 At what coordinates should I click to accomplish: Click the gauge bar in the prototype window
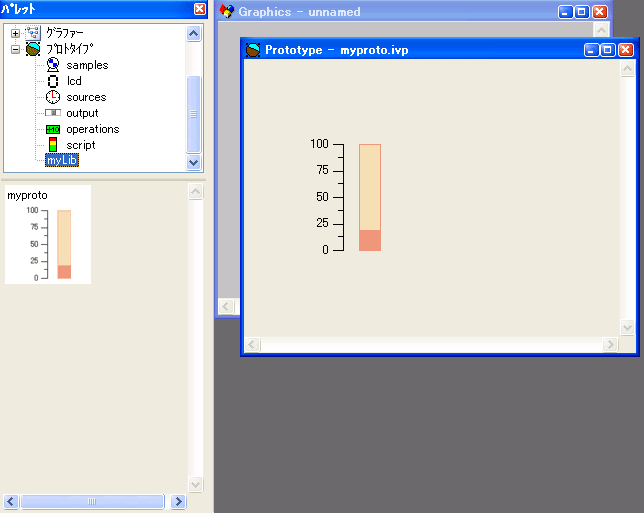point(370,197)
